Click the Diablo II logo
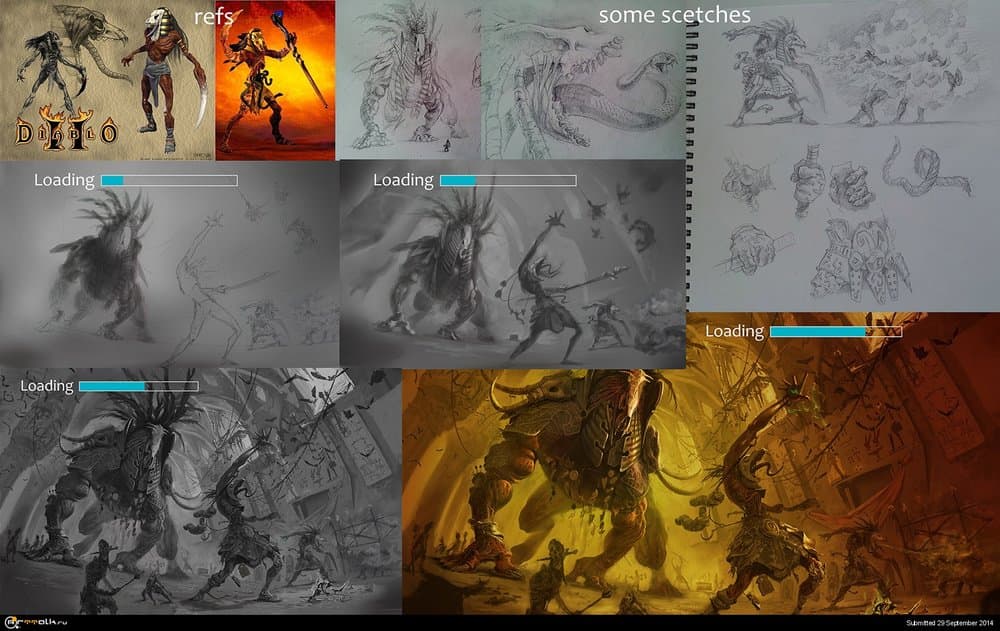The width and height of the screenshot is (1000, 631). (65, 127)
